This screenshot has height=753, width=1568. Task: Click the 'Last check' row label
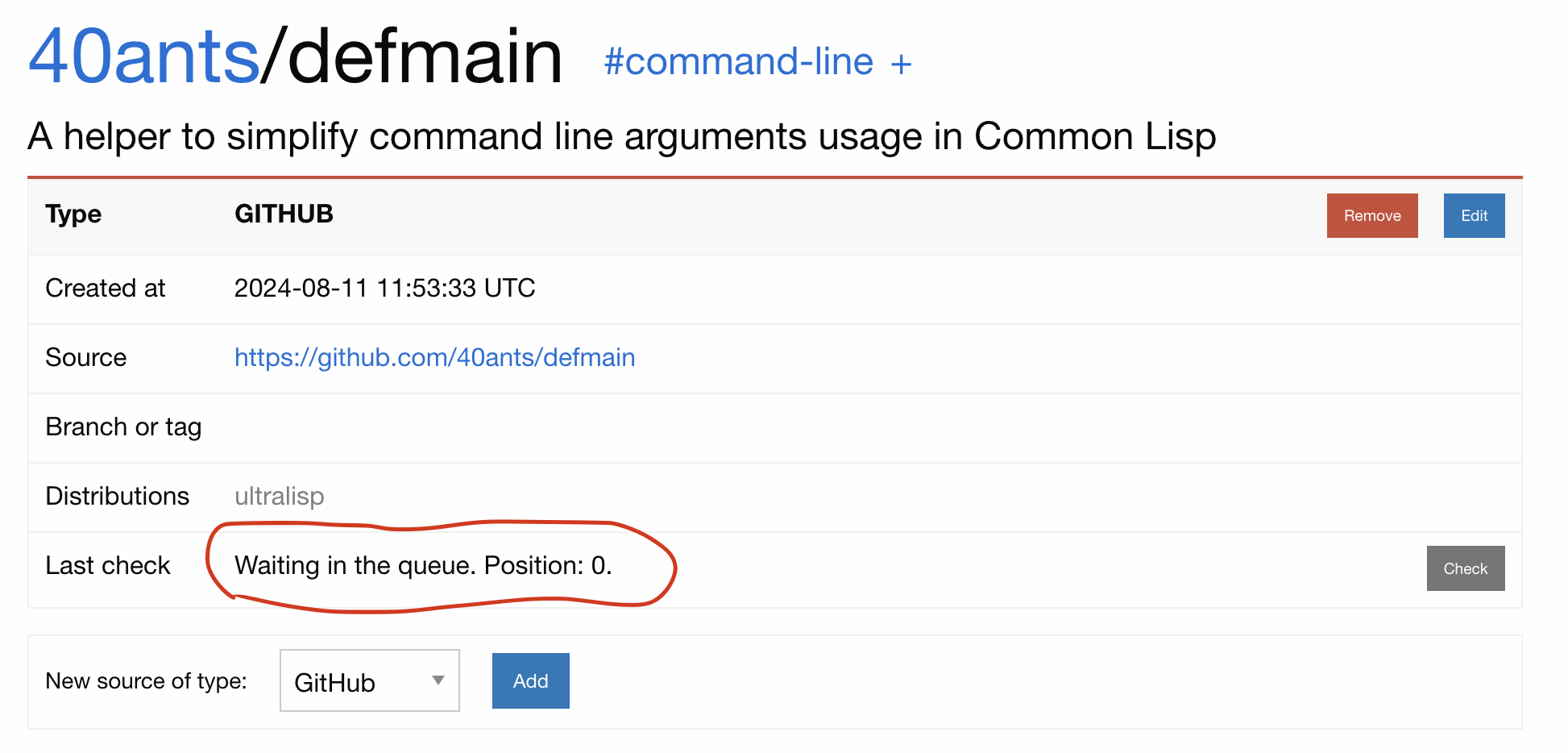click(x=108, y=565)
